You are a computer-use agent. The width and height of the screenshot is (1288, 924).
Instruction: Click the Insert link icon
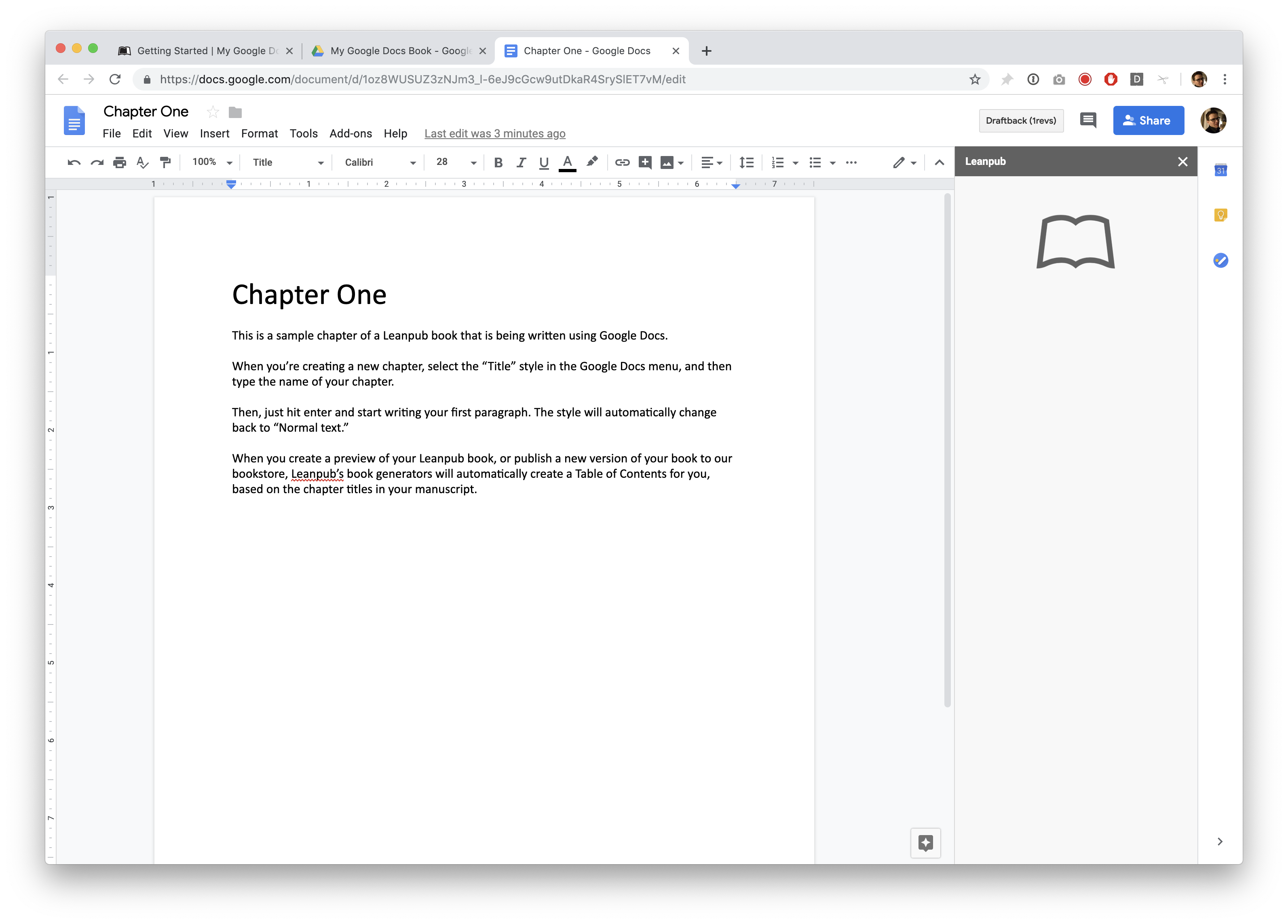pyautogui.click(x=622, y=162)
